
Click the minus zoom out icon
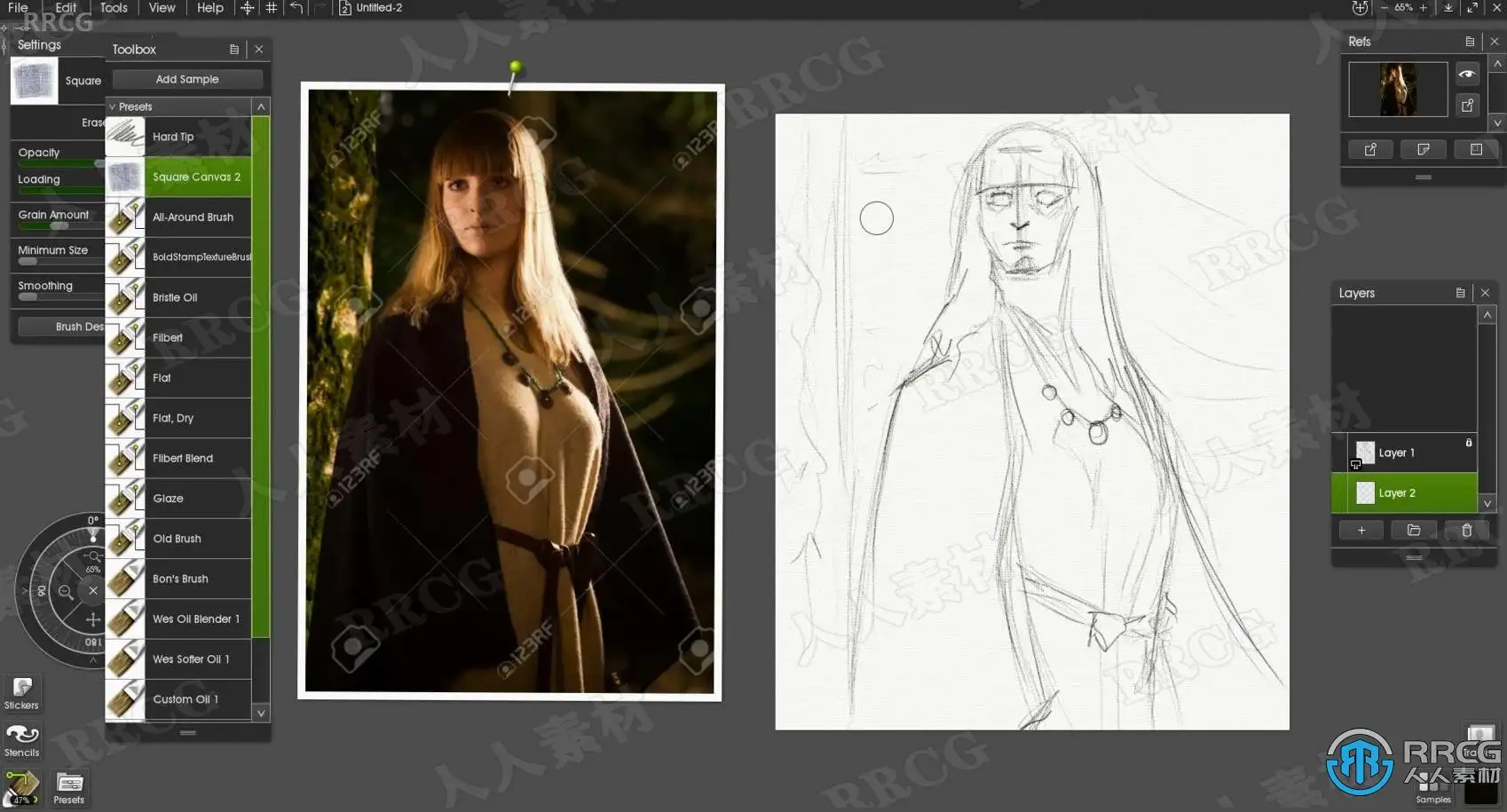1384,8
